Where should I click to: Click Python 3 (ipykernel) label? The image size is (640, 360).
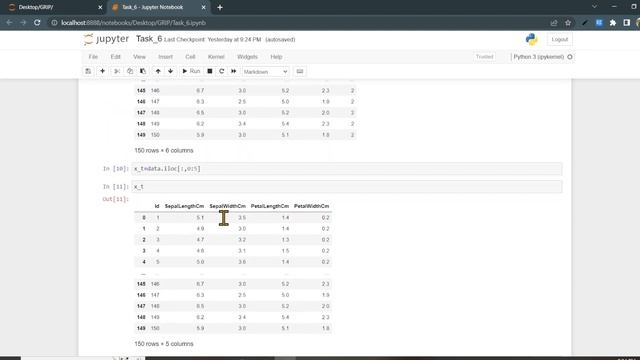(538, 57)
